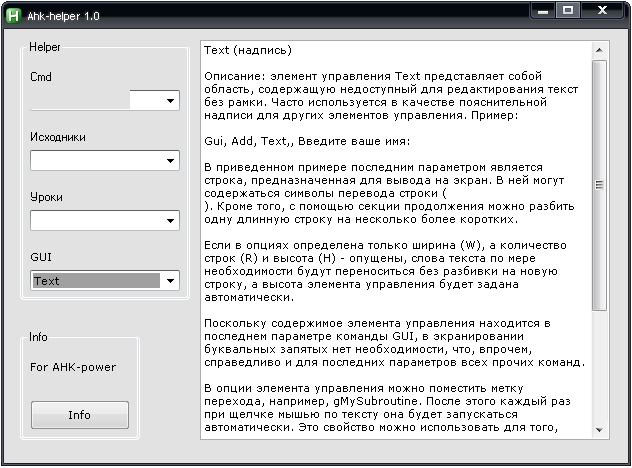The height and width of the screenshot is (468, 632).
Task: Open the Cmd dropdown list
Action: pyautogui.click(x=170, y=100)
